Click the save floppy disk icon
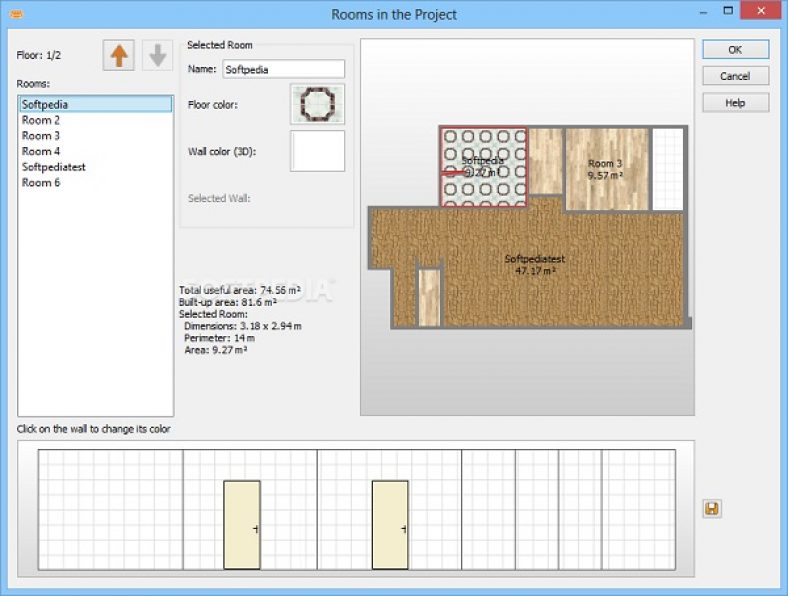The image size is (788, 596). 711,509
